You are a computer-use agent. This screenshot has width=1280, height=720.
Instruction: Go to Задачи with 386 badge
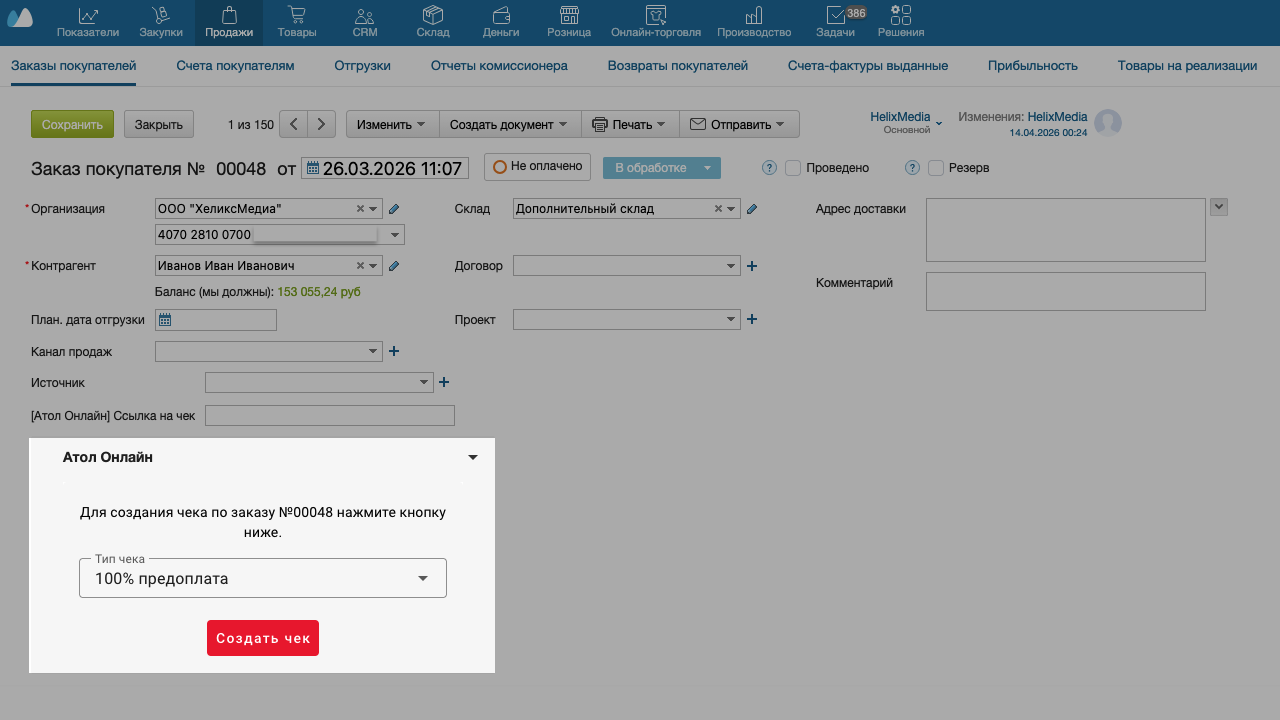click(x=835, y=22)
